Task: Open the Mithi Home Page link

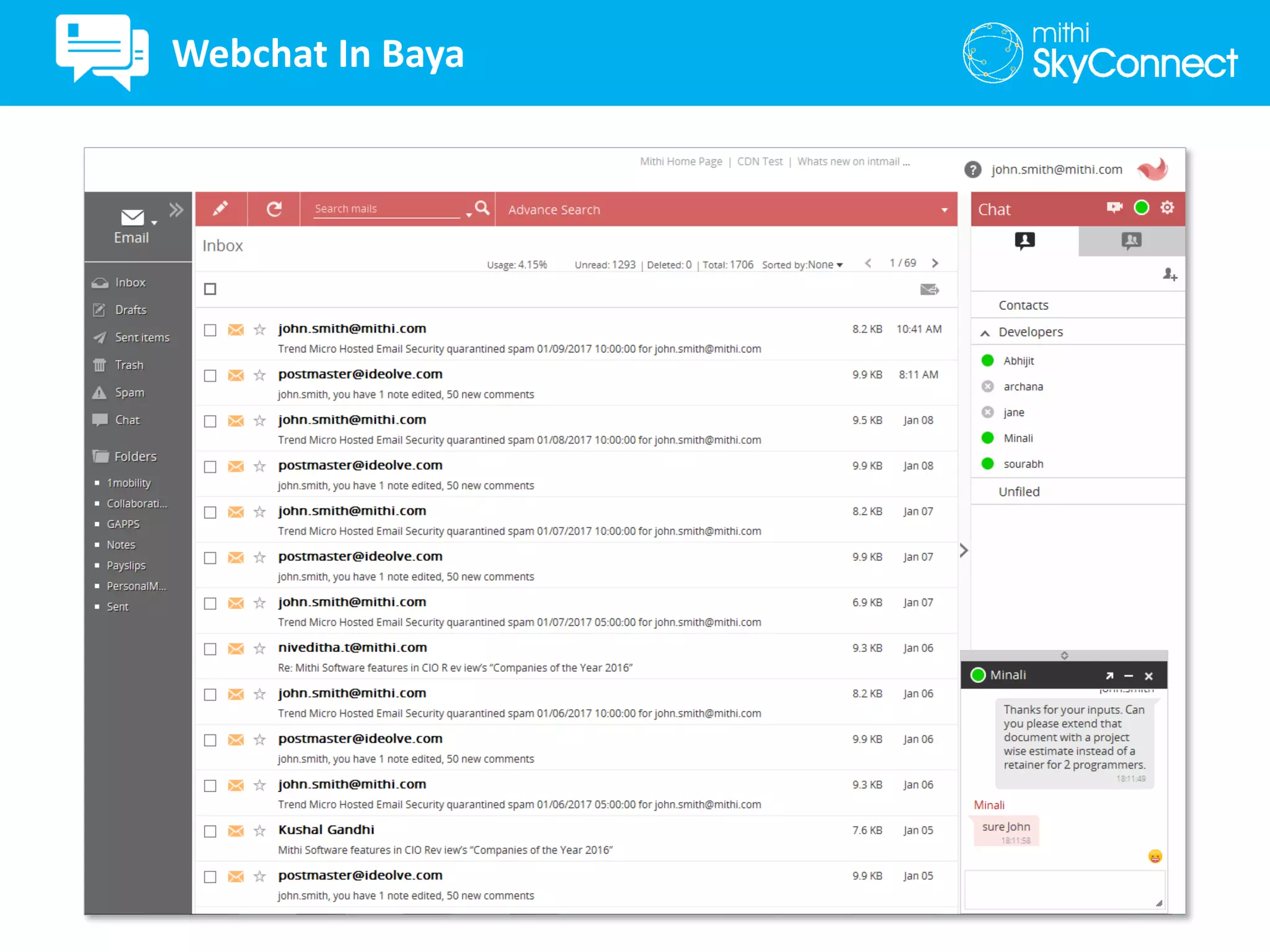Action: coord(681,162)
